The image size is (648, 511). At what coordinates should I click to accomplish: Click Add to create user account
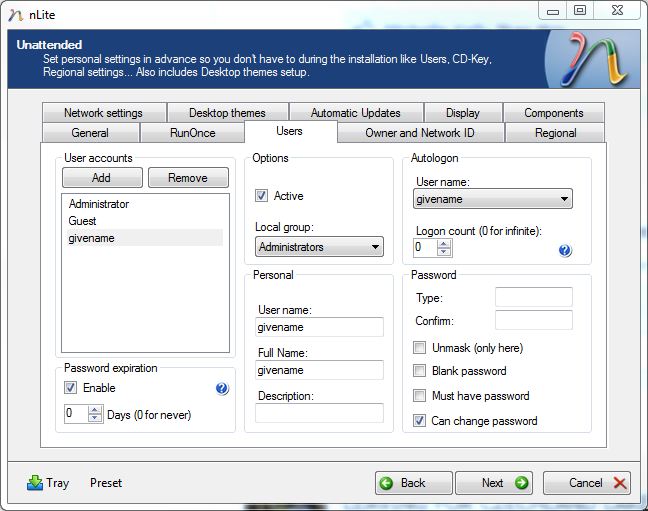coord(101,178)
